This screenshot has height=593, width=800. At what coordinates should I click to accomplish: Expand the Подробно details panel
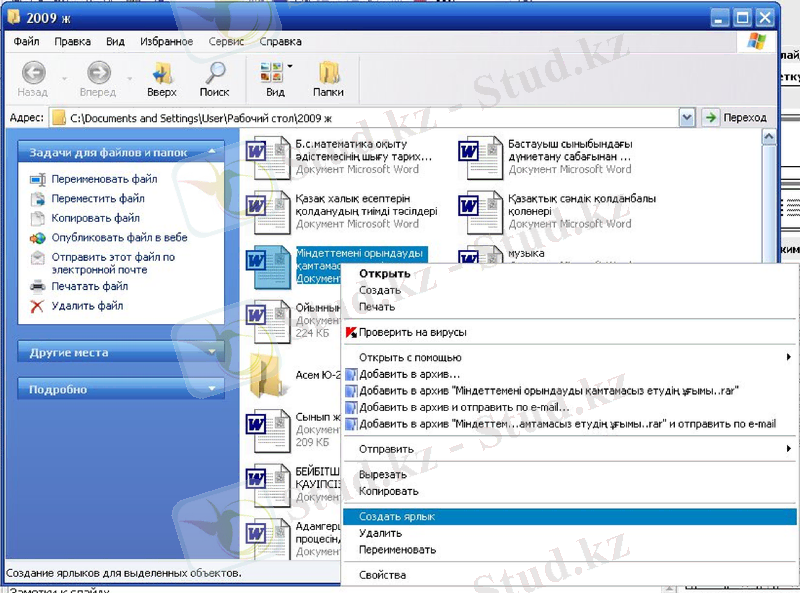tap(211, 389)
